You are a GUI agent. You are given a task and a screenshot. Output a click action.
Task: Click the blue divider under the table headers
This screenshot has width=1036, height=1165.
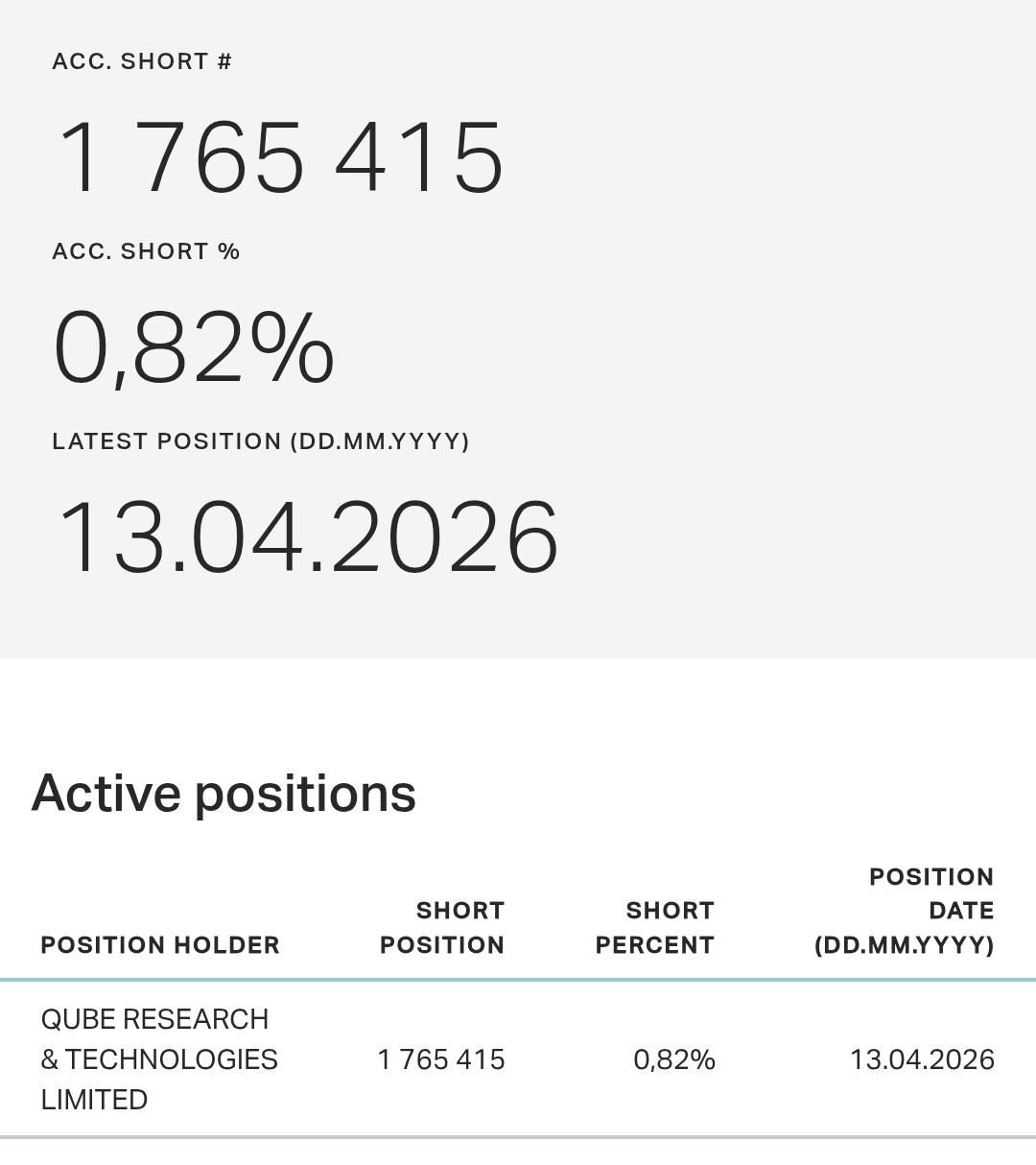518,980
